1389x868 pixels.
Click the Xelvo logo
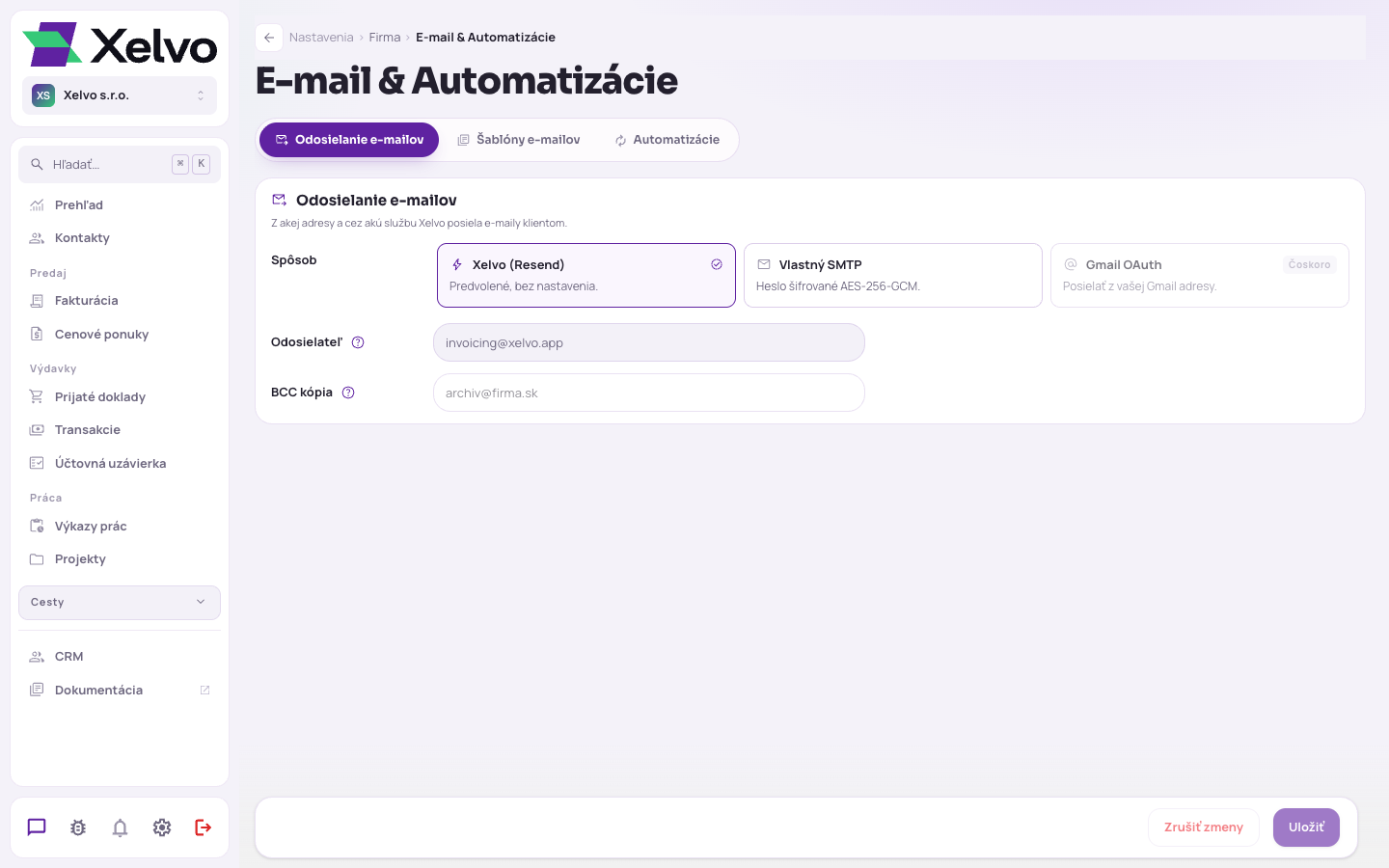click(120, 44)
